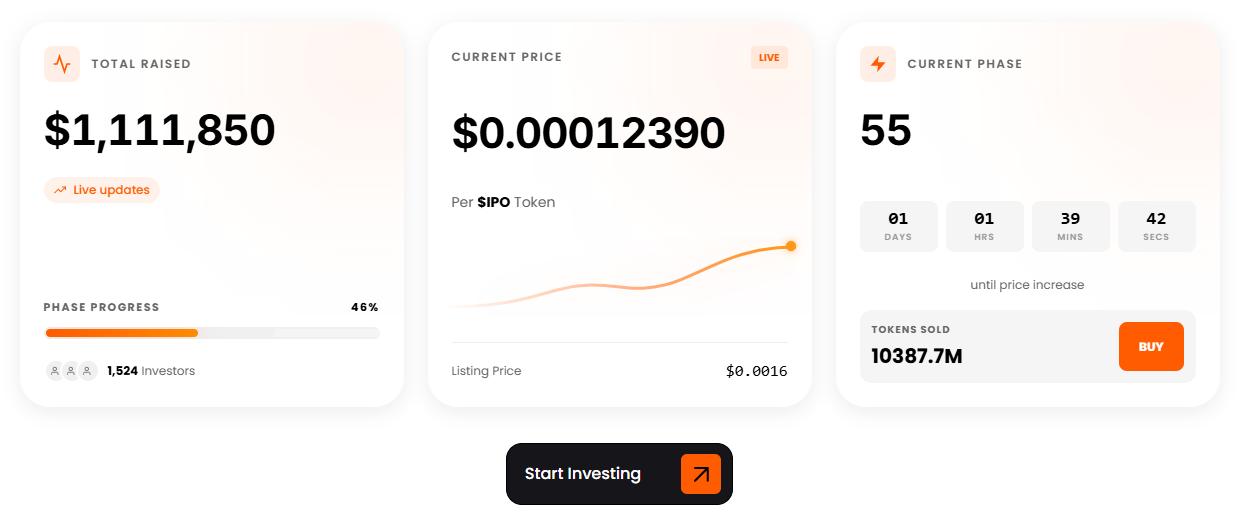Click the 1,524 Investors text

pyautogui.click(x=151, y=371)
